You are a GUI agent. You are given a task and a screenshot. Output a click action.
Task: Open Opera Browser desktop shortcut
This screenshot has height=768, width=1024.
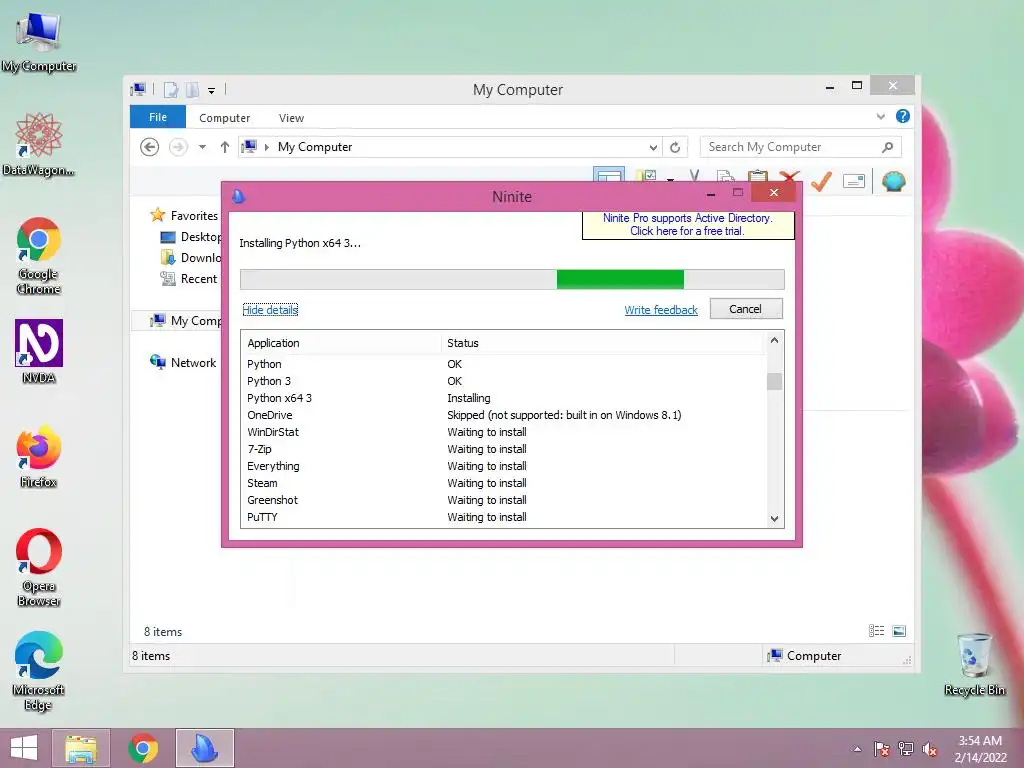39,567
